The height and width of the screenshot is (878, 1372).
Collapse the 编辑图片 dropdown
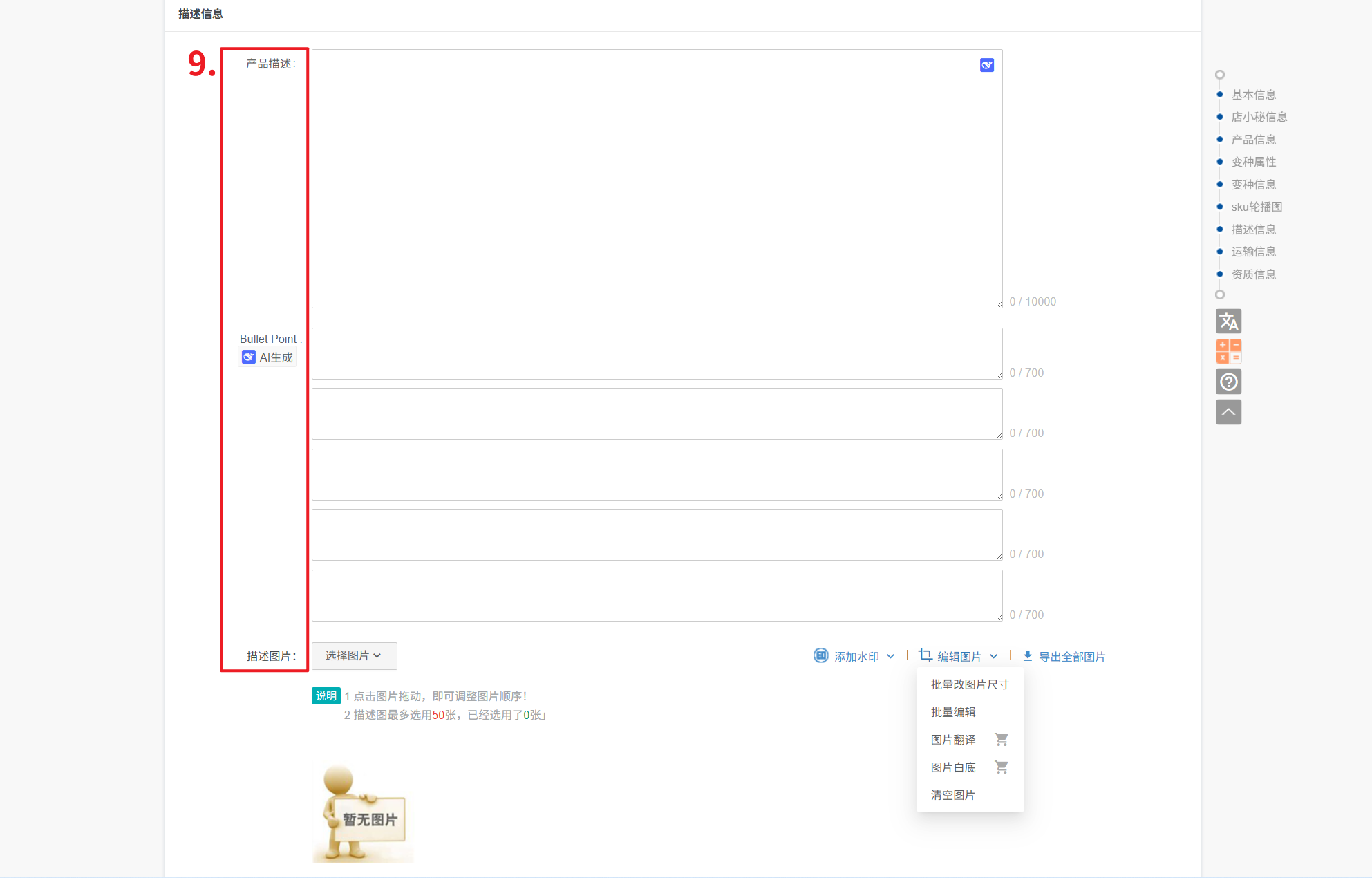pyautogui.click(x=993, y=657)
